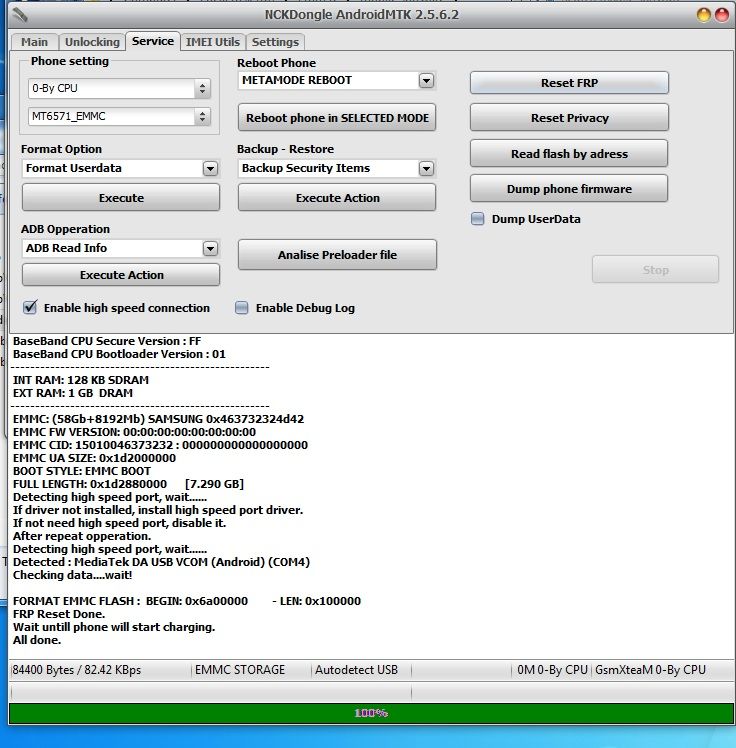The width and height of the screenshot is (736, 748).
Task: Click Analise Preloader file button
Action: pos(337,255)
